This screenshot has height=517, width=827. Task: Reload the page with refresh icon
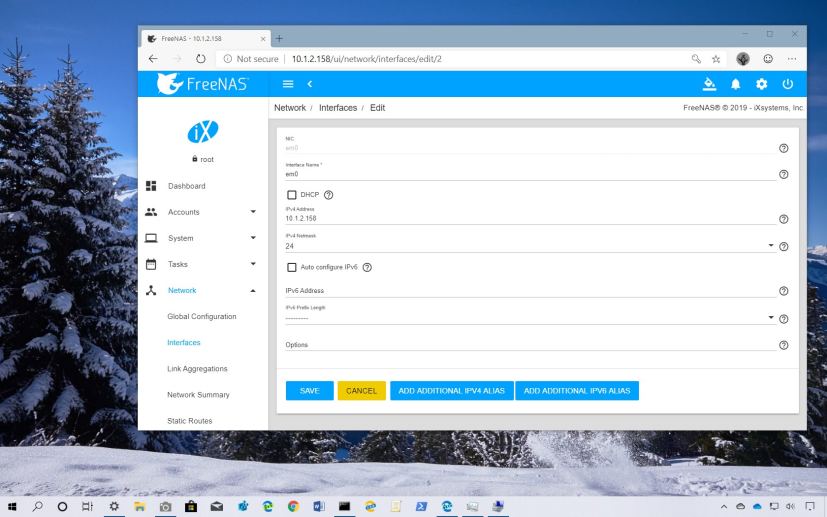point(200,59)
